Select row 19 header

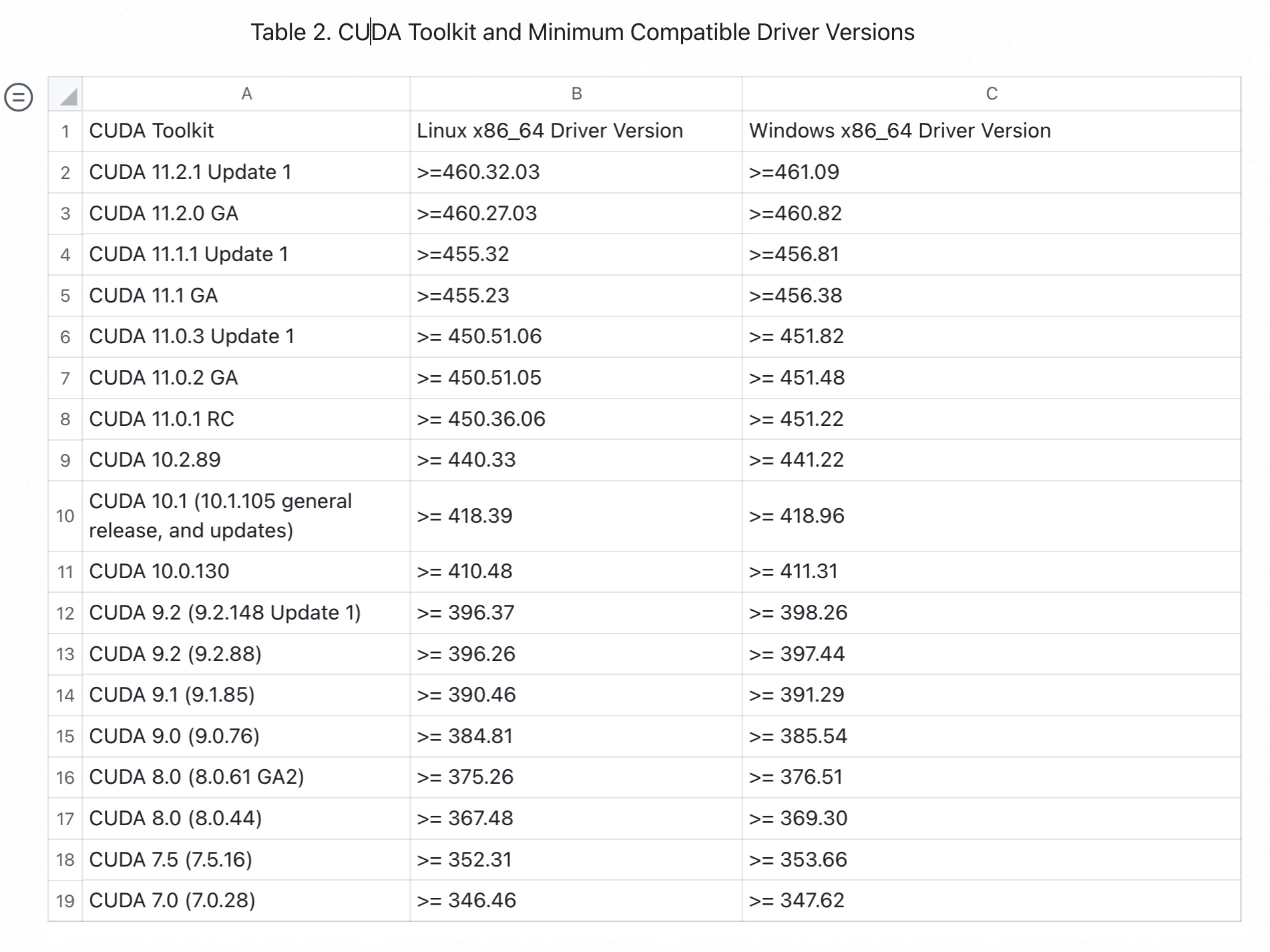coord(65,901)
